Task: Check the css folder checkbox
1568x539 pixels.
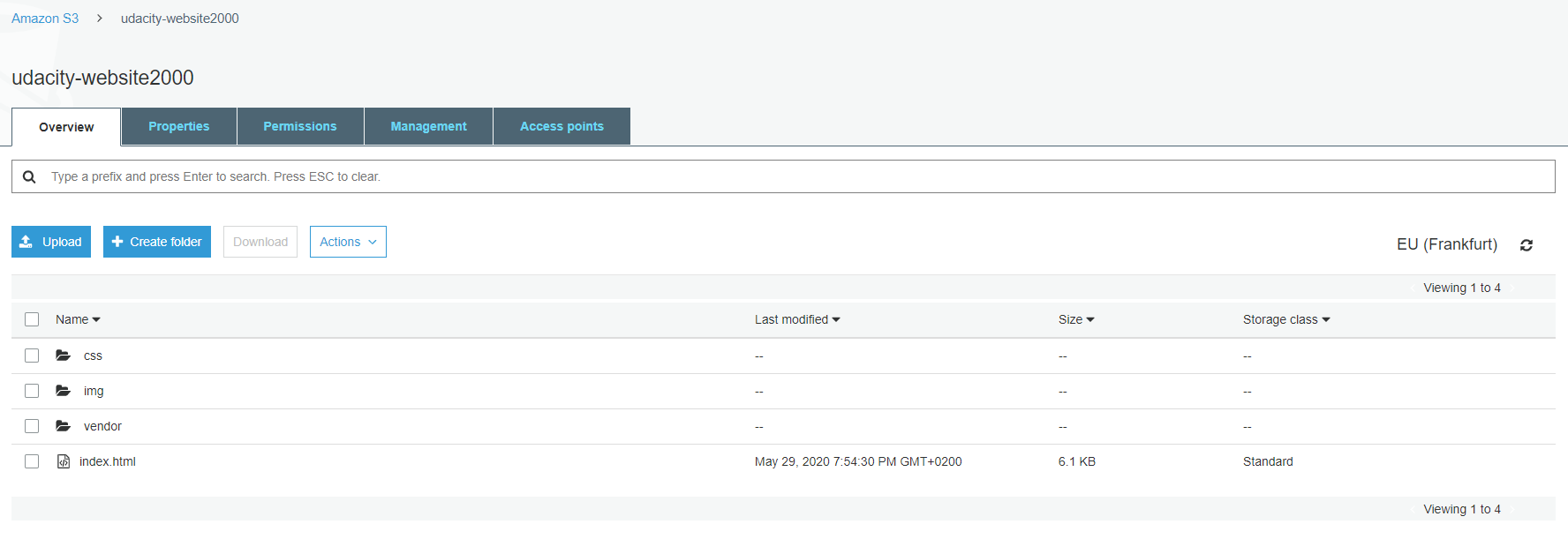Action: [x=32, y=356]
